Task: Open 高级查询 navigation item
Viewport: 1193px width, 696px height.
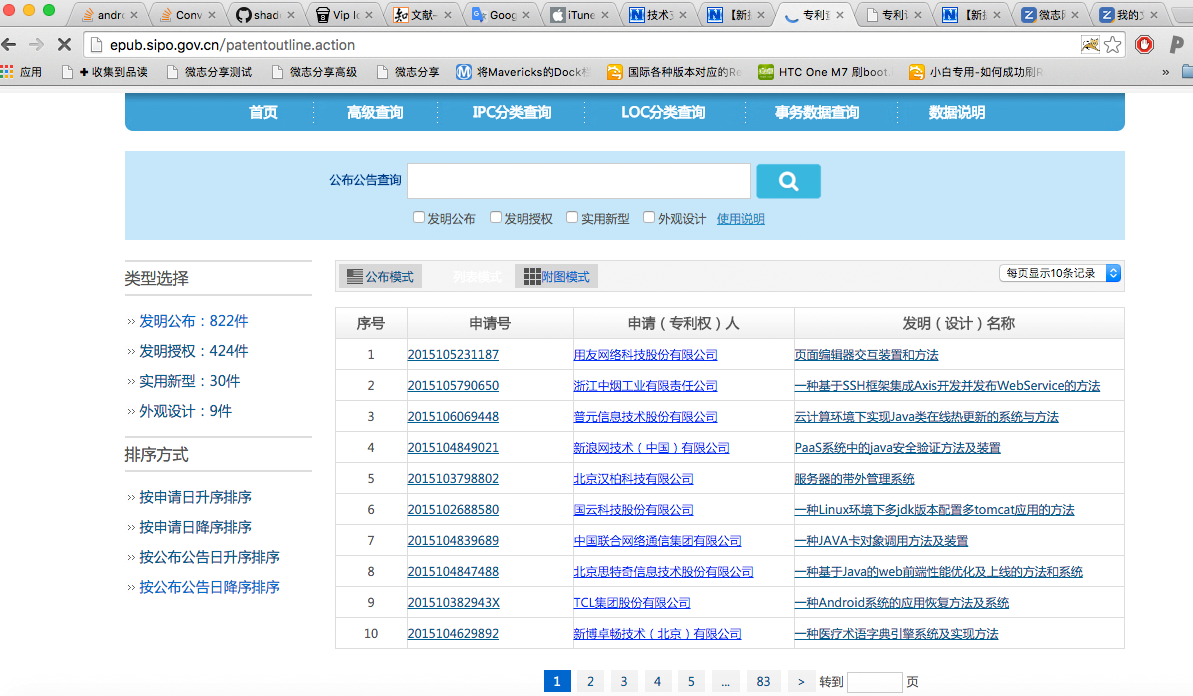Action: click(375, 113)
